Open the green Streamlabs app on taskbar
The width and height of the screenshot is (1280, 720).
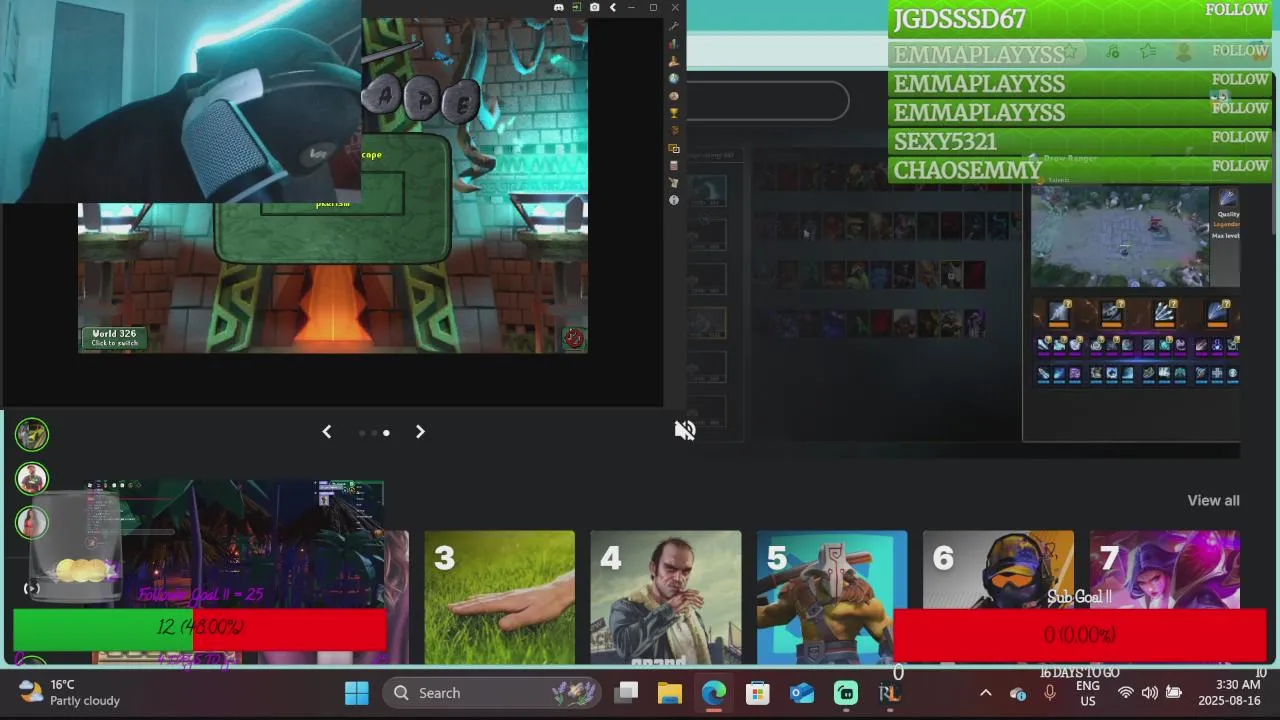pyautogui.click(x=846, y=693)
